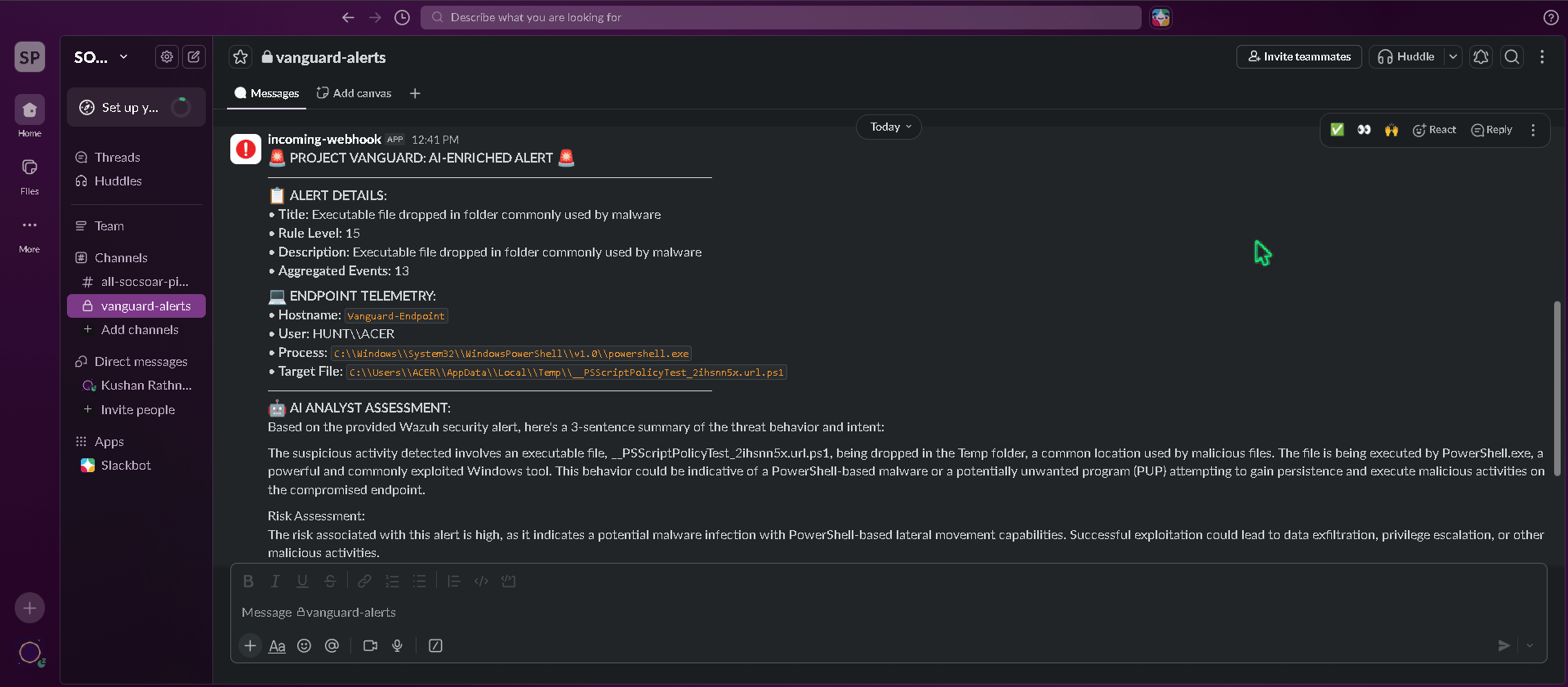Expand the Huddle options dropdown arrow
1568x687 pixels.
click(x=1453, y=56)
